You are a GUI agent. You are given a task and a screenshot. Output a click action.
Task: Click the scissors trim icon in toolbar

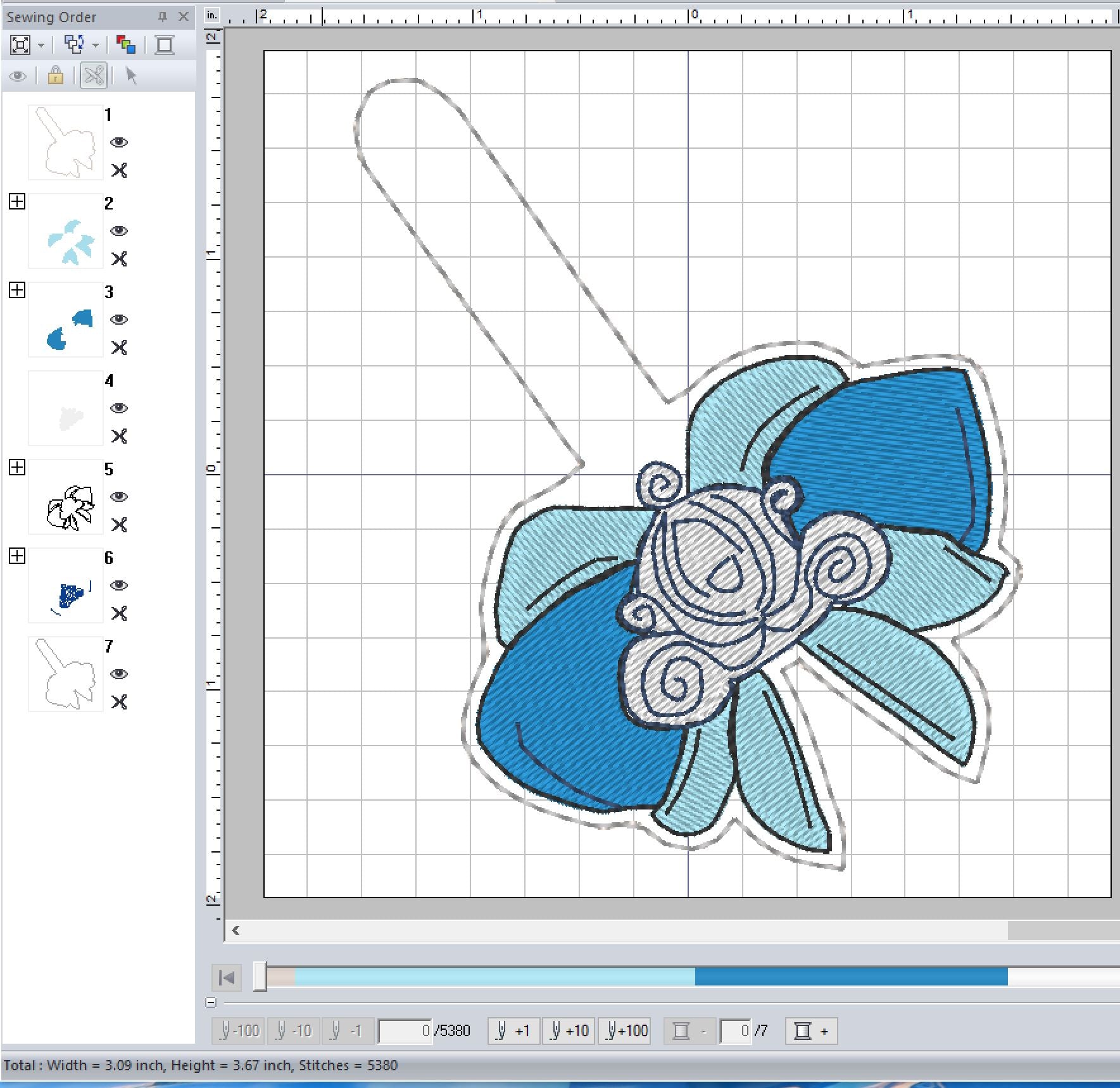tap(94, 76)
